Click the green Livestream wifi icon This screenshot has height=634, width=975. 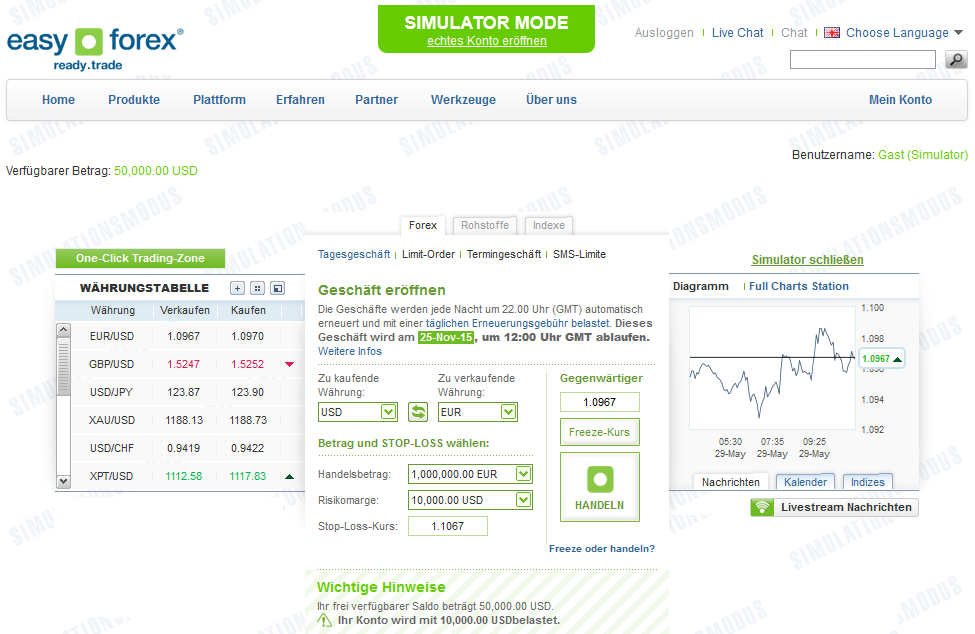[x=762, y=507]
